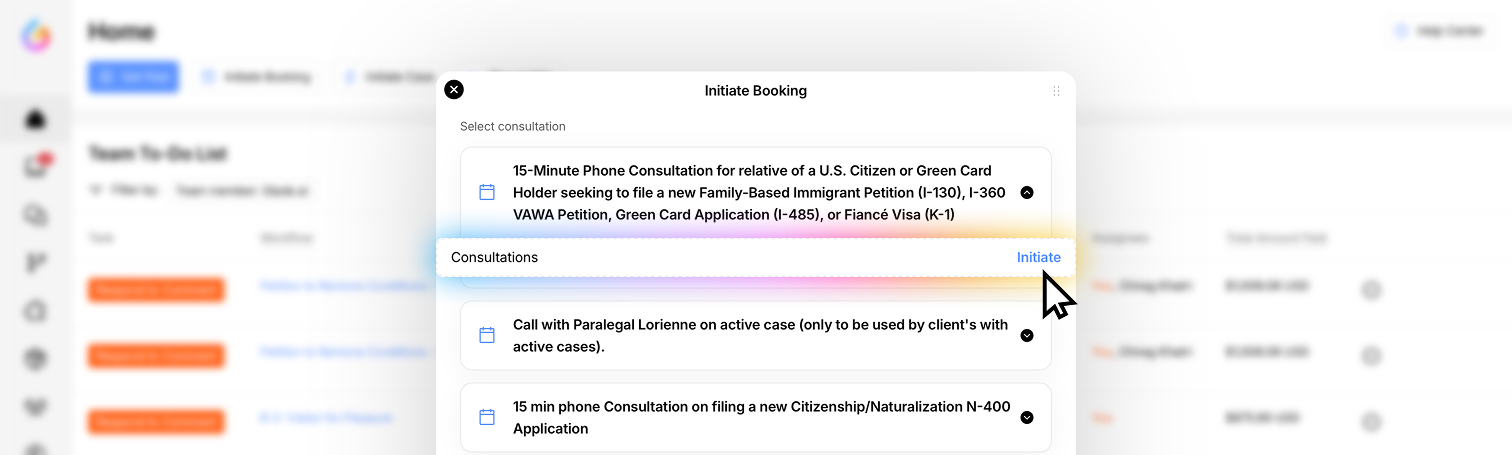Expand the Call with Paralegal Lorienne option
This screenshot has width=1512, height=455.
point(1026,335)
